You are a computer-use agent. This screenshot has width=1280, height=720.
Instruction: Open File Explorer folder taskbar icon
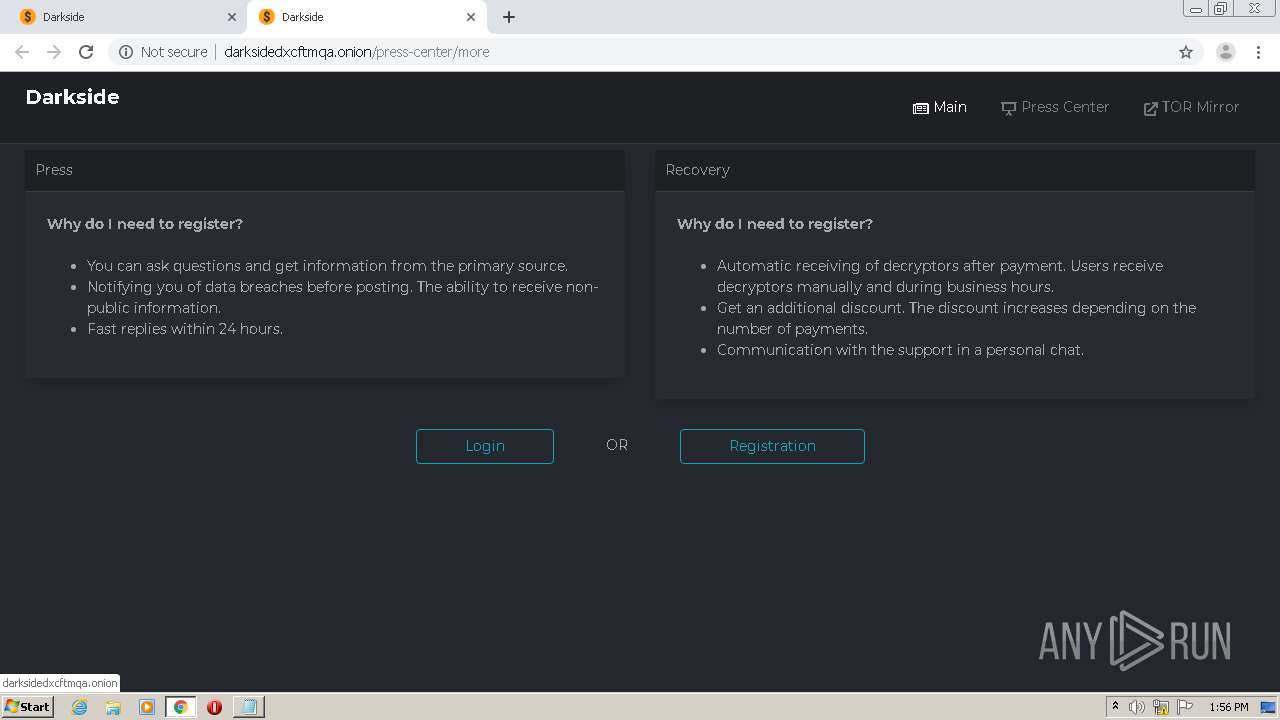[x=113, y=707]
